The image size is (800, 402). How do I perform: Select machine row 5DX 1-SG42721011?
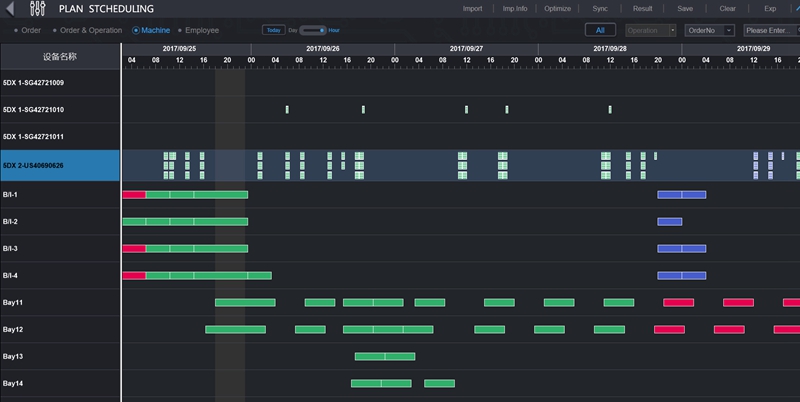pyautogui.click(x=60, y=137)
